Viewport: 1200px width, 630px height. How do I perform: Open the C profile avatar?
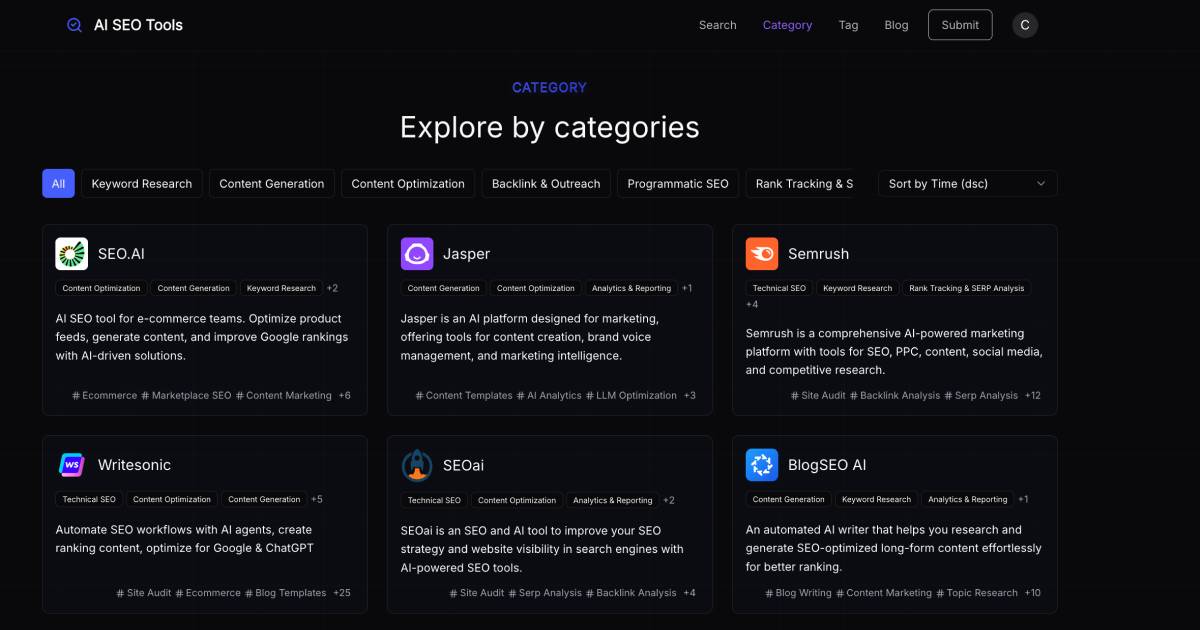1025,24
